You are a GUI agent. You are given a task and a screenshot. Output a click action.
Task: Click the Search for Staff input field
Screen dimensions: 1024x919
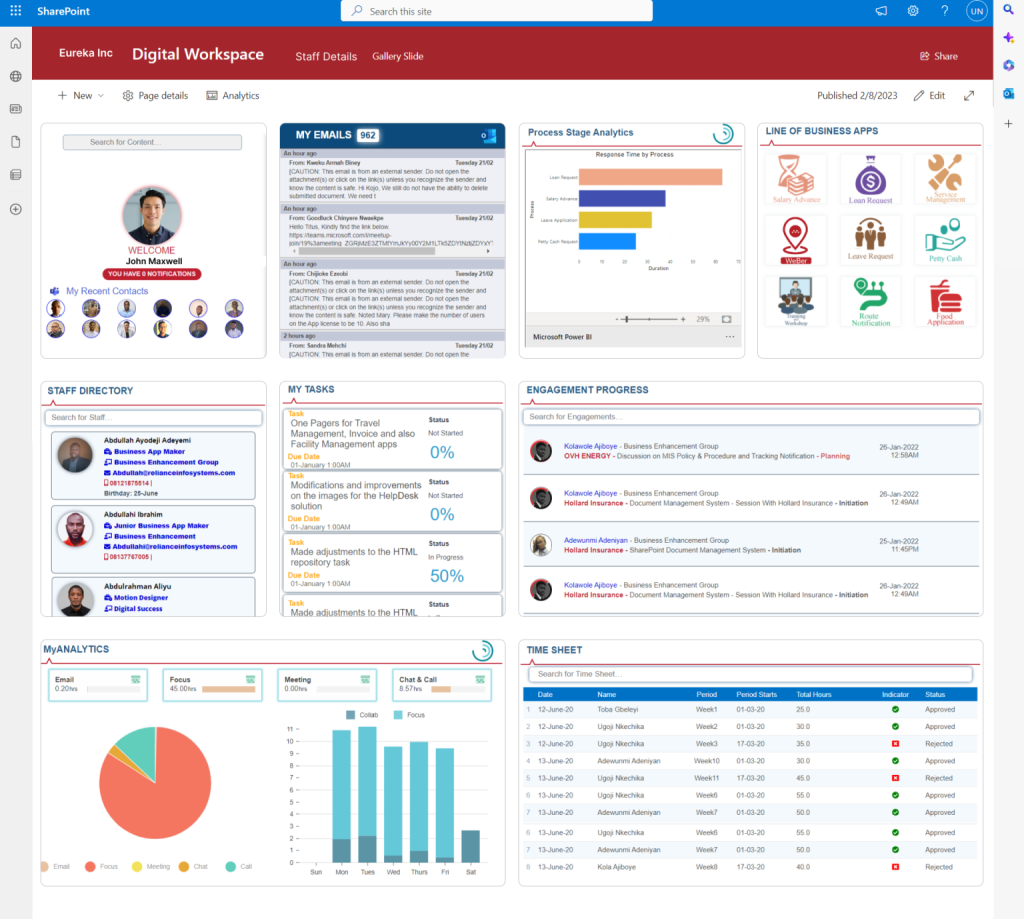pyautogui.click(x=153, y=417)
